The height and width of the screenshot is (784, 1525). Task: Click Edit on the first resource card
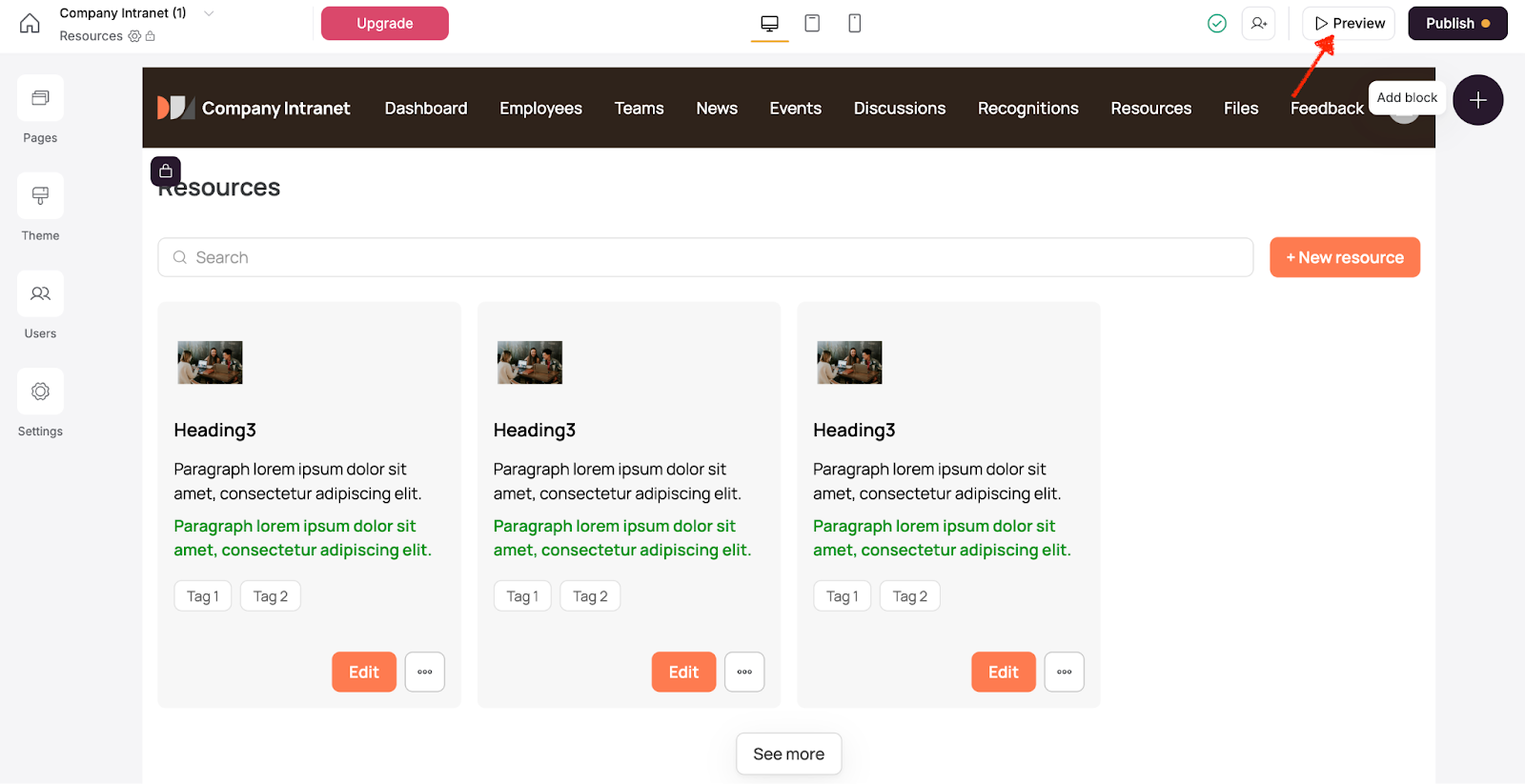click(x=364, y=672)
